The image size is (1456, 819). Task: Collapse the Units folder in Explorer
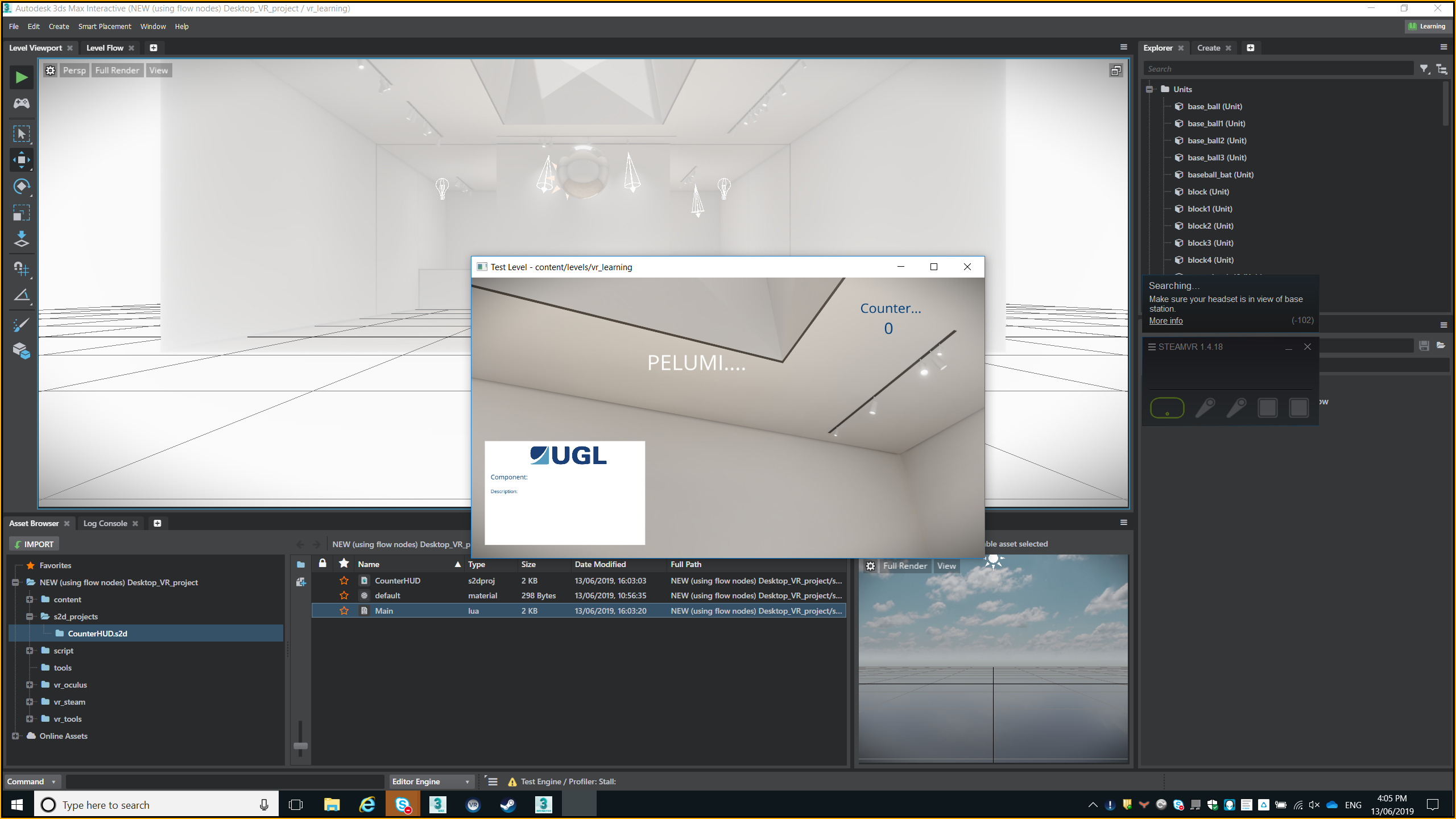(x=1149, y=89)
